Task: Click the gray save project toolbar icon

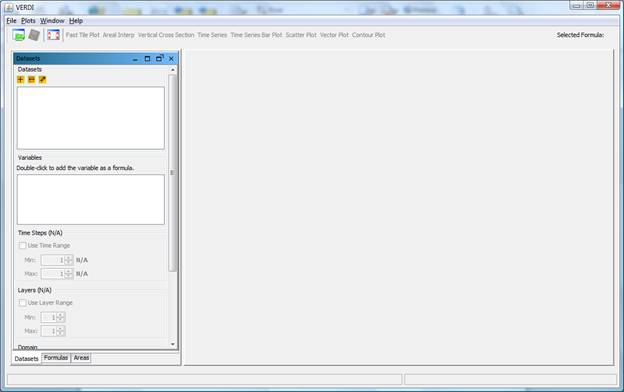Action: click(34, 35)
